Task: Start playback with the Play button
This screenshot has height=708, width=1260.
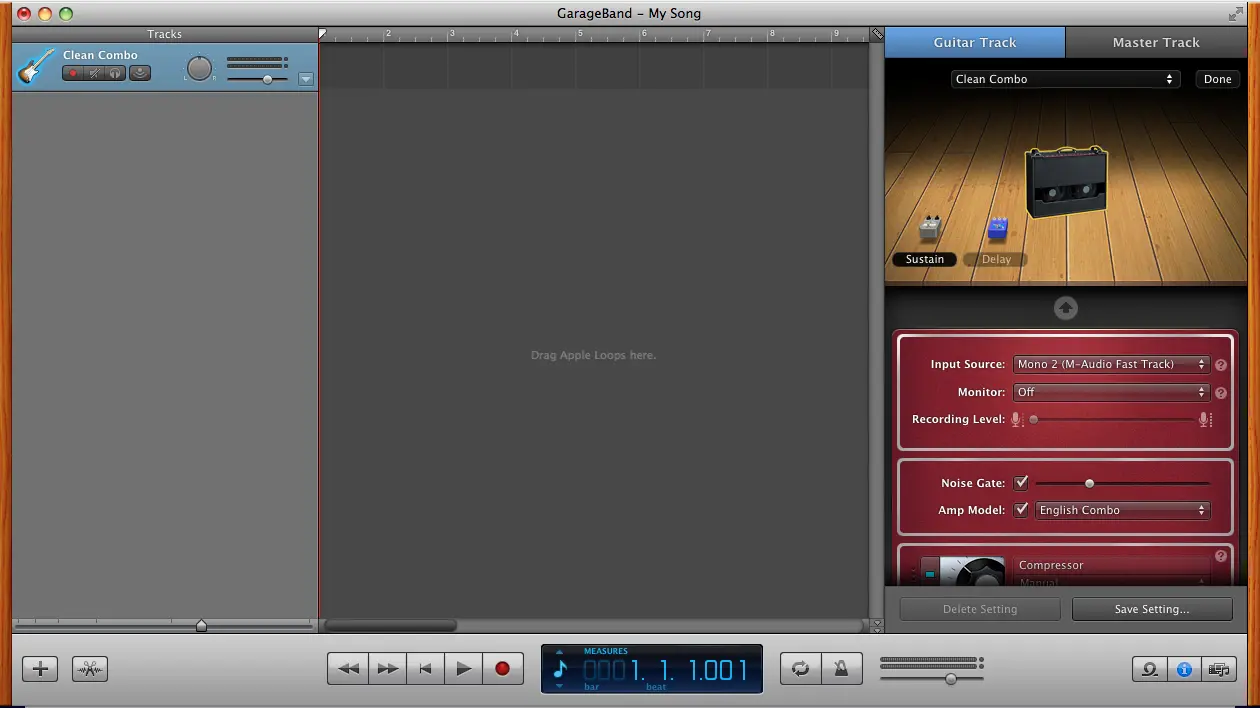Action: pyautogui.click(x=463, y=669)
